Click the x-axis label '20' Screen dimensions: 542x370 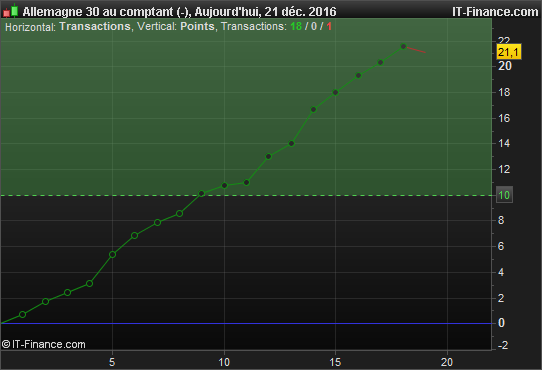click(x=447, y=362)
